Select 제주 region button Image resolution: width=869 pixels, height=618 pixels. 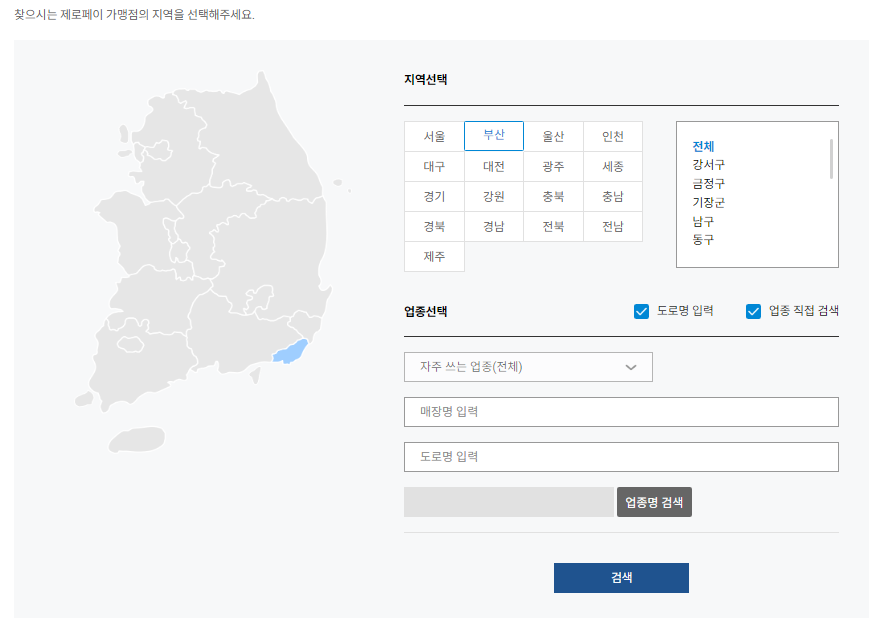[x=434, y=257]
